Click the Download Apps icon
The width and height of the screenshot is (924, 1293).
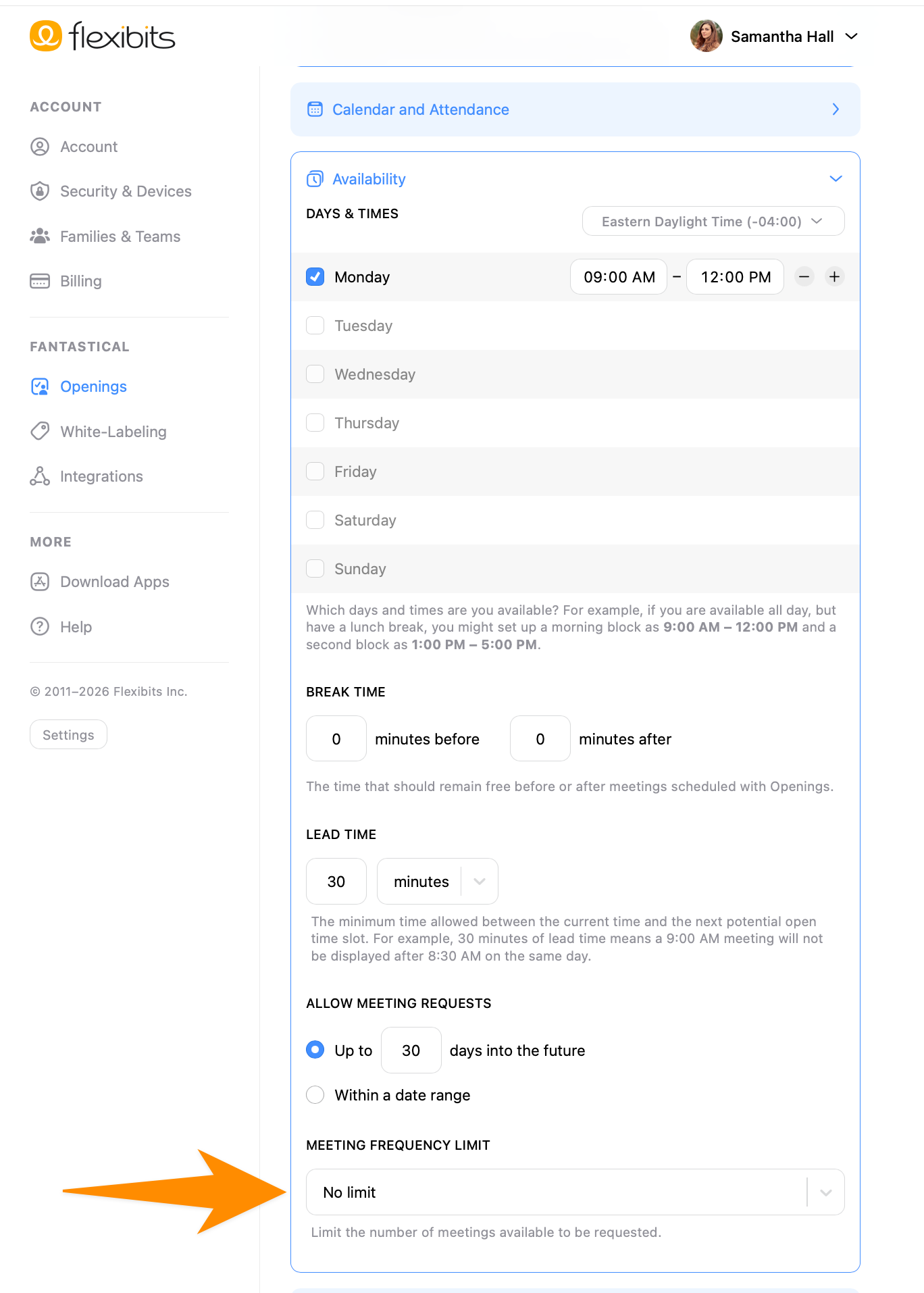click(40, 582)
